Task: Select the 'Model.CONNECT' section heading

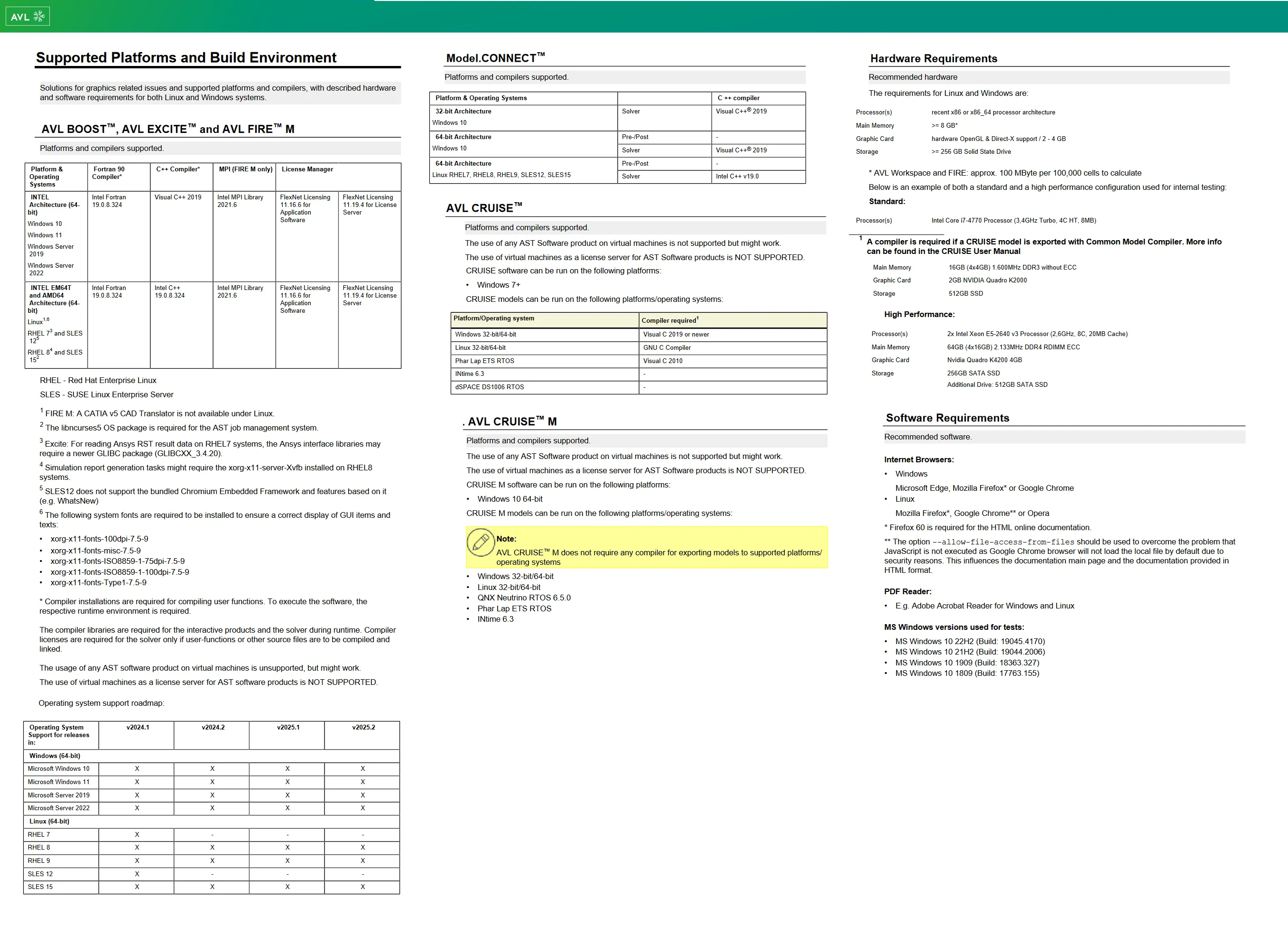Action: pyautogui.click(x=495, y=58)
